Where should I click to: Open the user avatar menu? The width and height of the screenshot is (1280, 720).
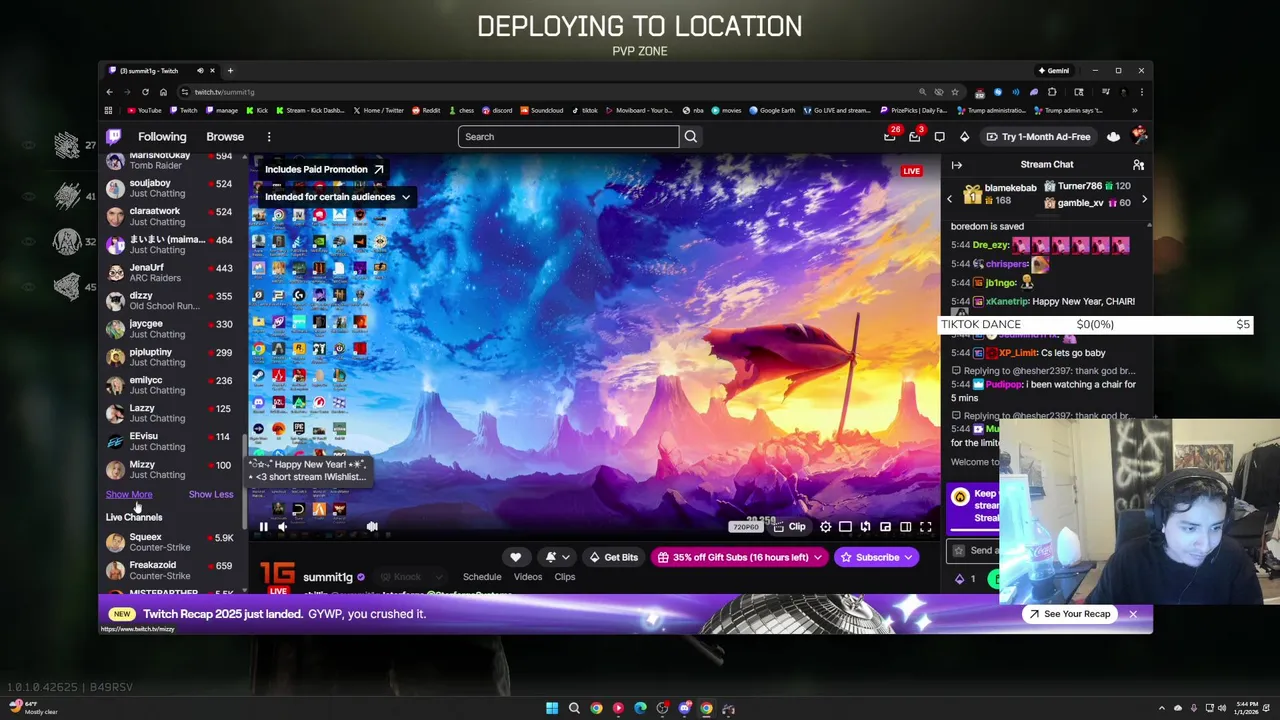point(1140,137)
